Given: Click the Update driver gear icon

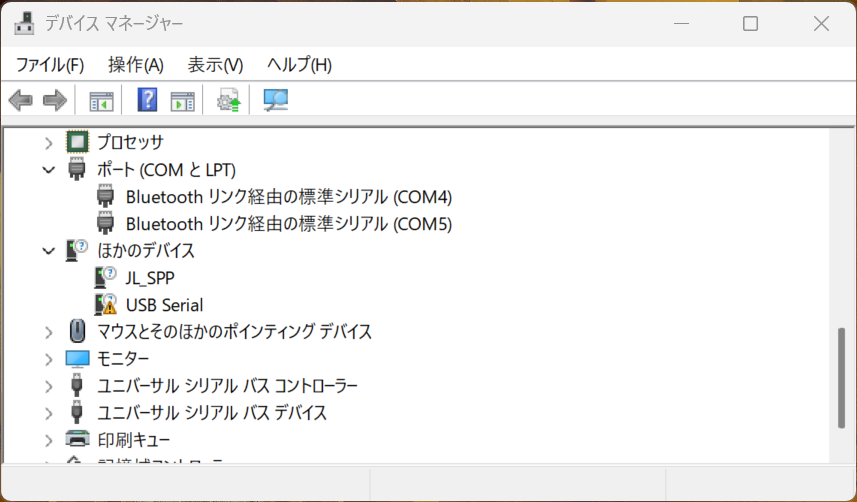Looking at the screenshot, I should point(228,100).
